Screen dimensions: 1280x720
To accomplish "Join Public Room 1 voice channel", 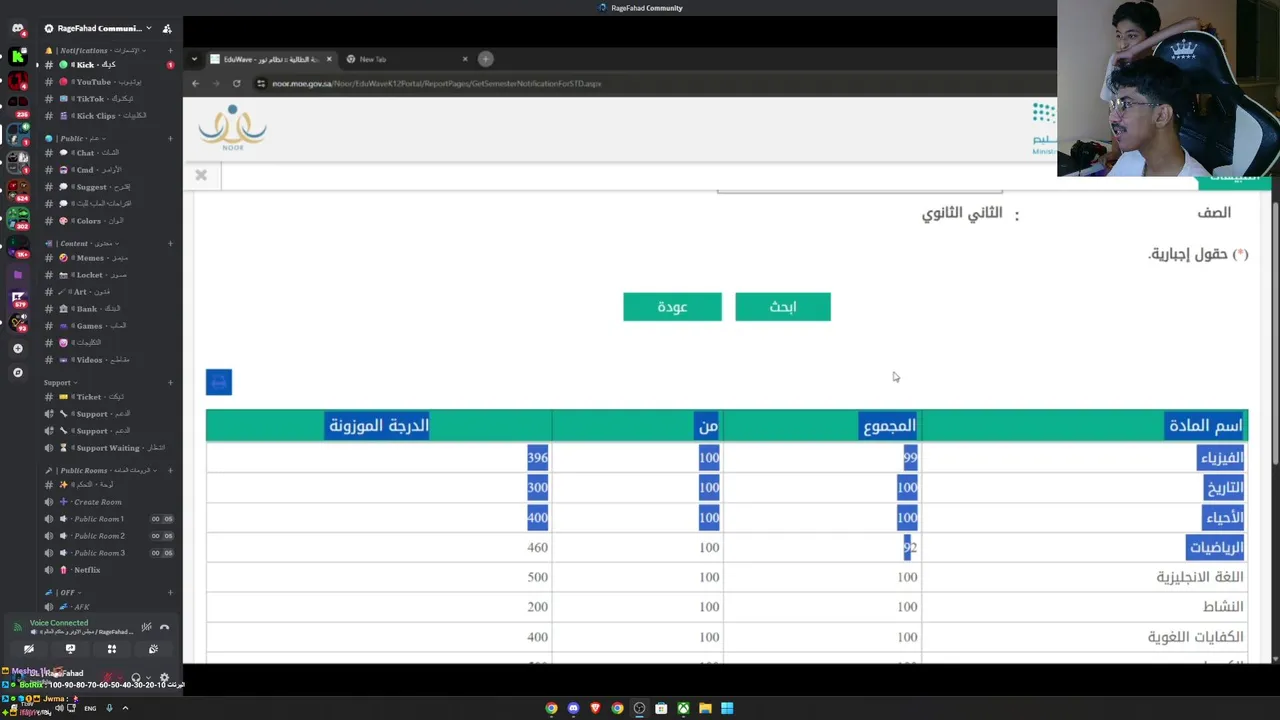I will coord(108,519).
